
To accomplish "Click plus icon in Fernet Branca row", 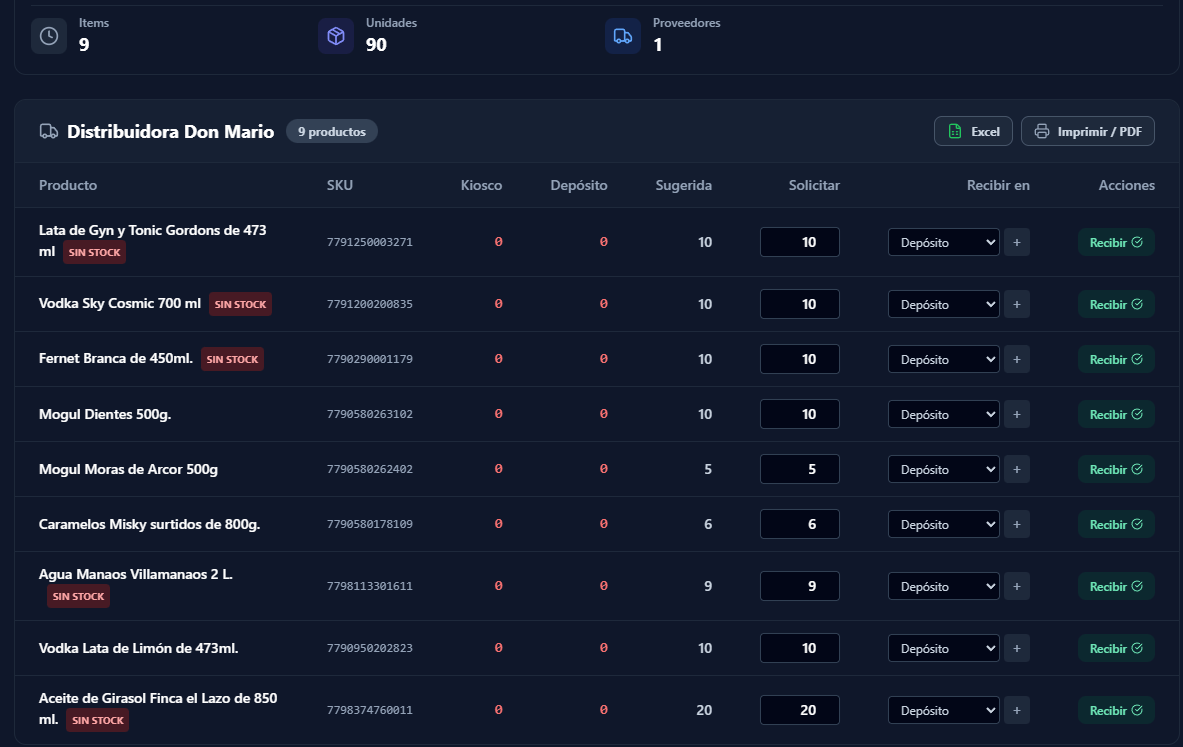I will (x=1016, y=359).
